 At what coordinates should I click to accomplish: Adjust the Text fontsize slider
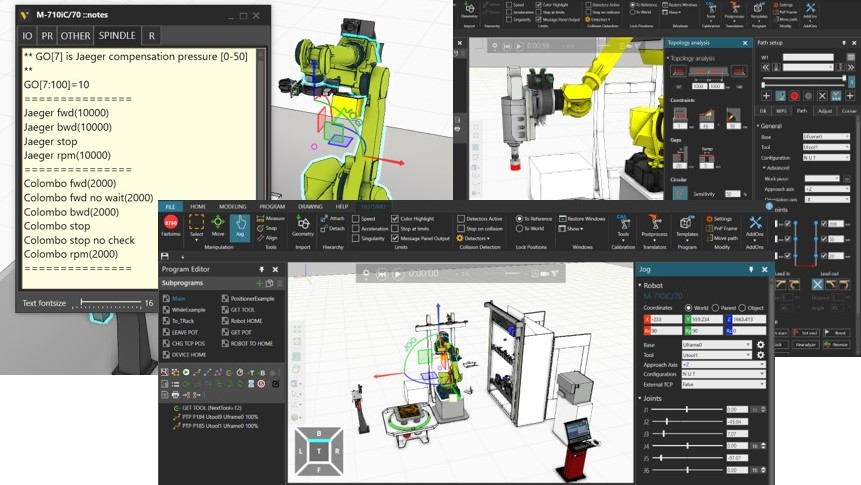click(x=110, y=303)
